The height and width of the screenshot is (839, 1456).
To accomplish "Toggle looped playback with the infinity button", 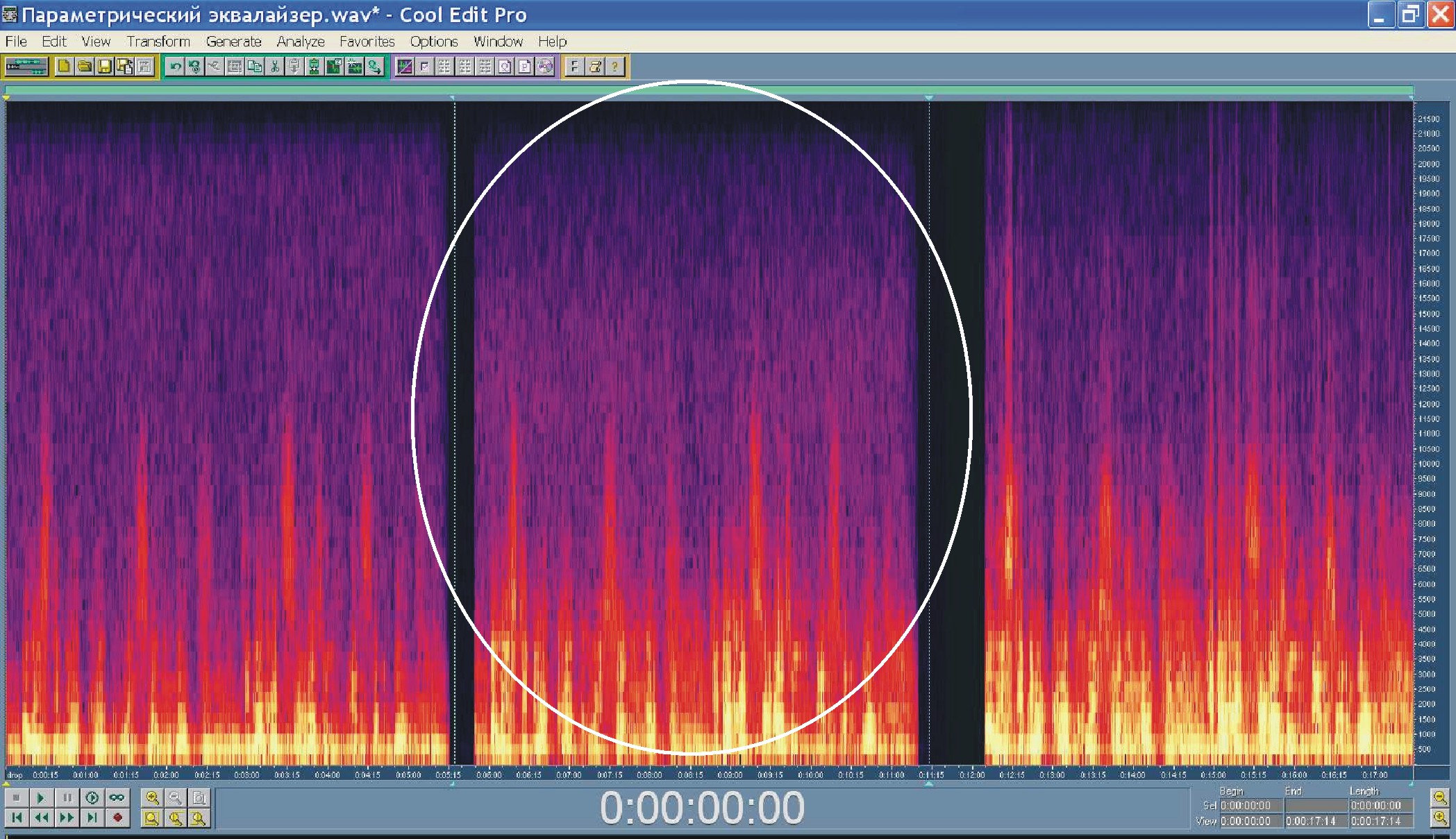I will 117,797.
